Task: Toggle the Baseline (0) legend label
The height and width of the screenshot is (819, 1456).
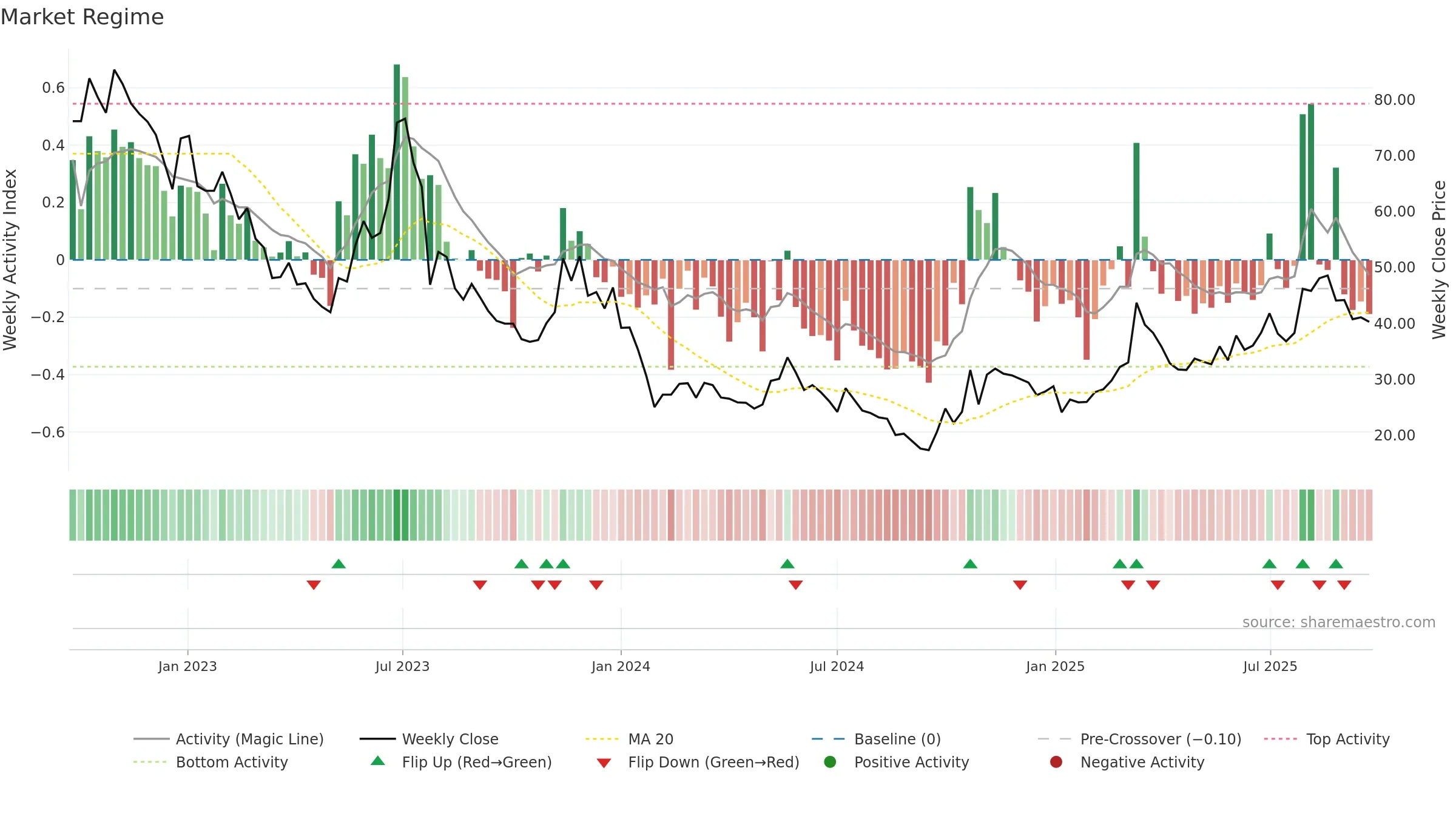Action: (898, 739)
